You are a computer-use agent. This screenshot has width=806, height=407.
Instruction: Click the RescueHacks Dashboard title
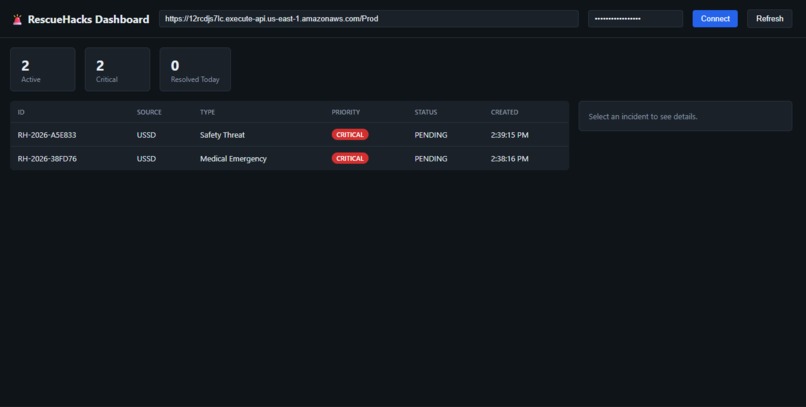pos(88,20)
